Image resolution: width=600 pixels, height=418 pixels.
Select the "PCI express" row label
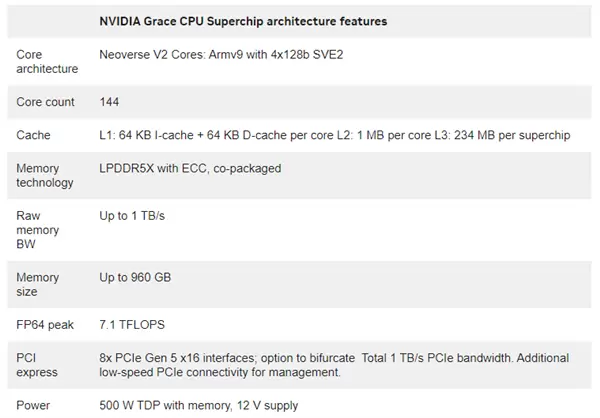click(x=37, y=365)
